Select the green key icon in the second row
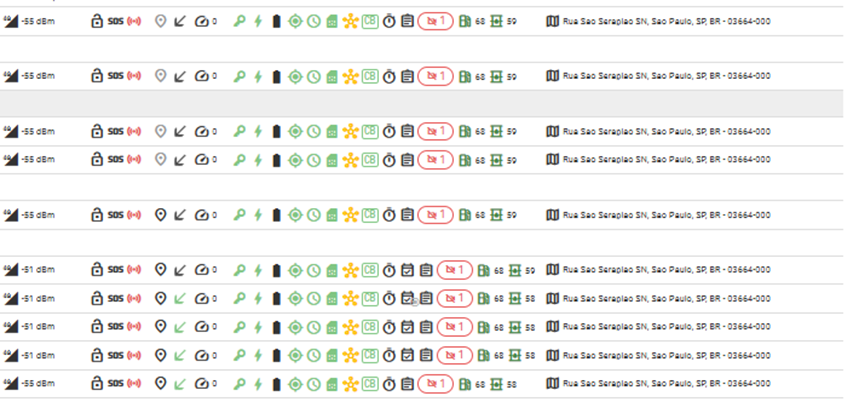Viewport: 859px width, 419px height. [x=239, y=76]
